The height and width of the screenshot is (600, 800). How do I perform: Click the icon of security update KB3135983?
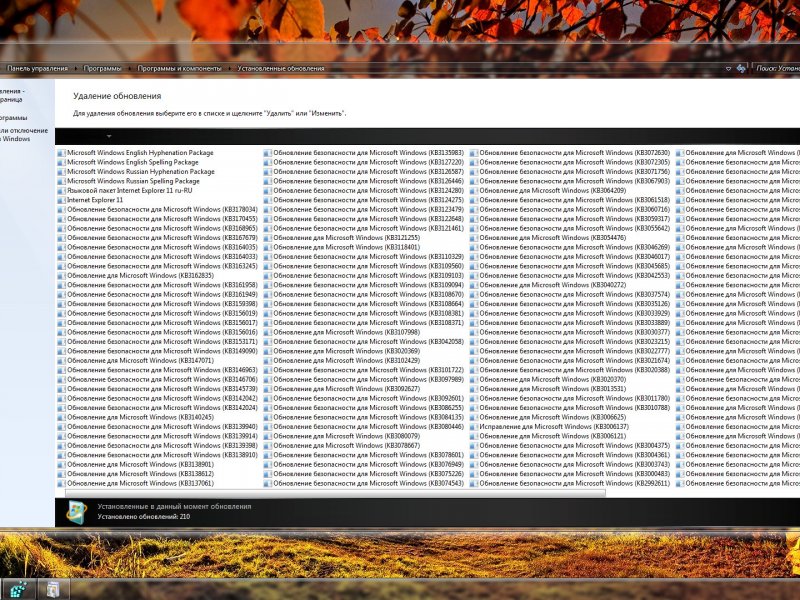267,153
